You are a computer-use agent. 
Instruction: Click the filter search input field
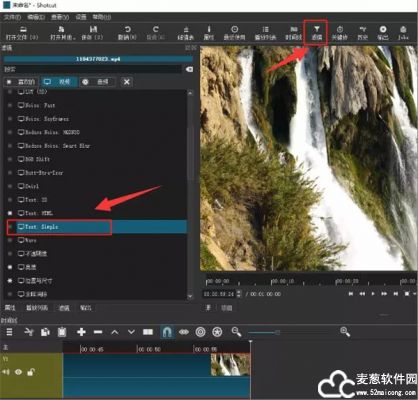(93, 69)
